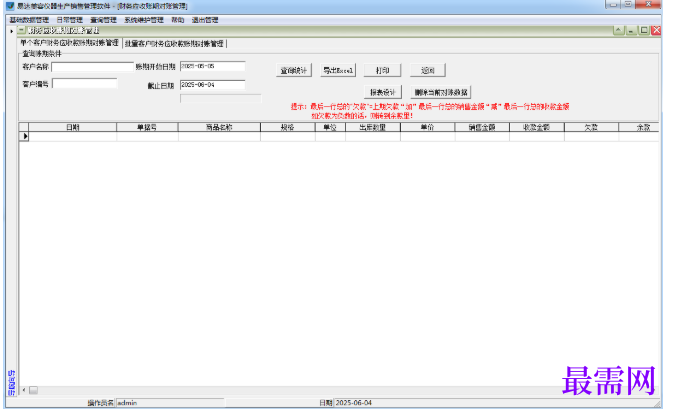
Task: Click the 单位 column header
Action: click(x=330, y=127)
